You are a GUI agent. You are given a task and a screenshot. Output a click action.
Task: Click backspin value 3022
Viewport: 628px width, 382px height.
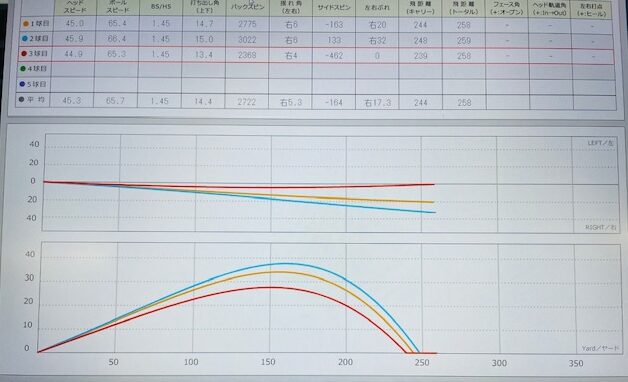coord(247,40)
